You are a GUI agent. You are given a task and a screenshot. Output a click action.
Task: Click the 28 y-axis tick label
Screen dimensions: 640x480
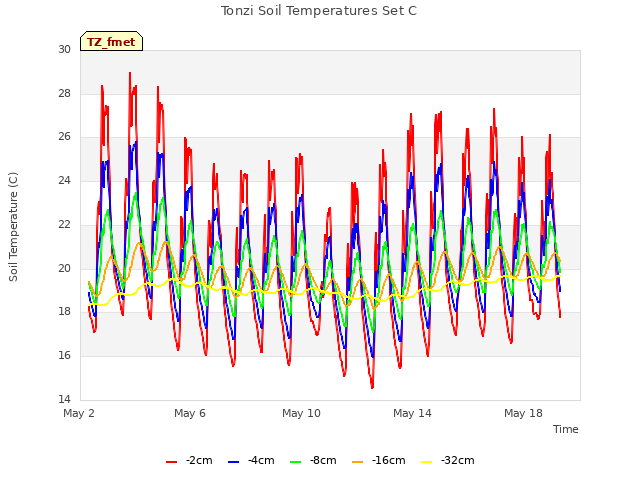[64, 93]
